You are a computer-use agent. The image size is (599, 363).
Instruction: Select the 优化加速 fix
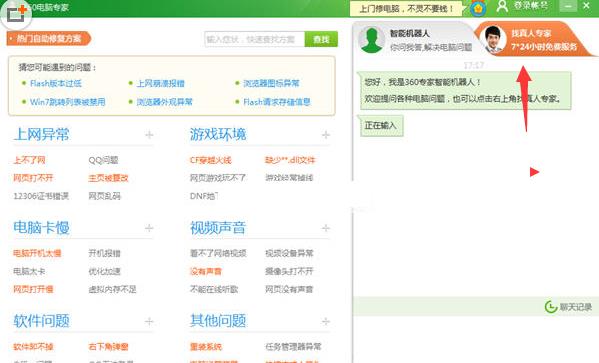click(105, 272)
